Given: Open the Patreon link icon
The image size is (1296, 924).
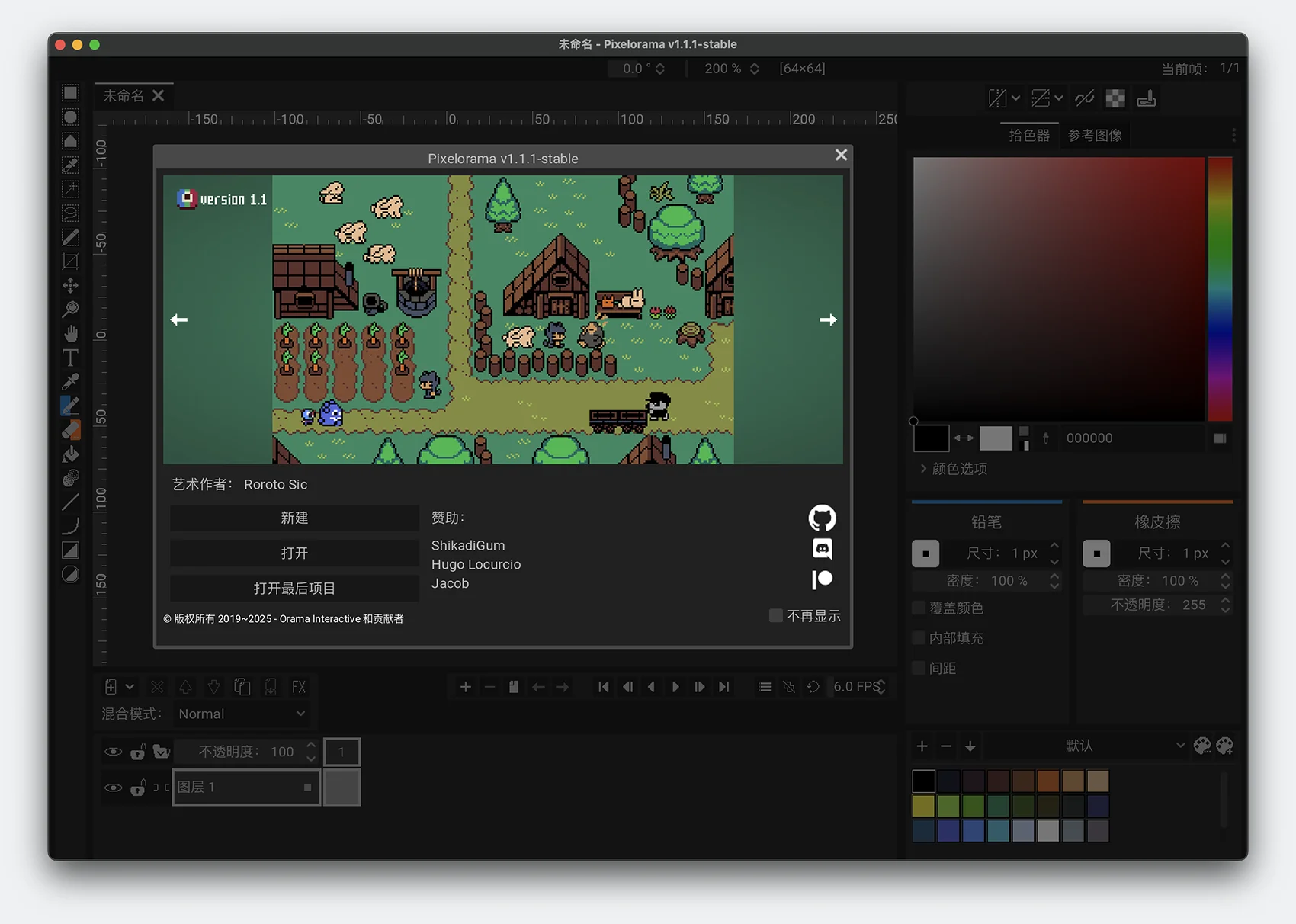Looking at the screenshot, I should (x=822, y=579).
